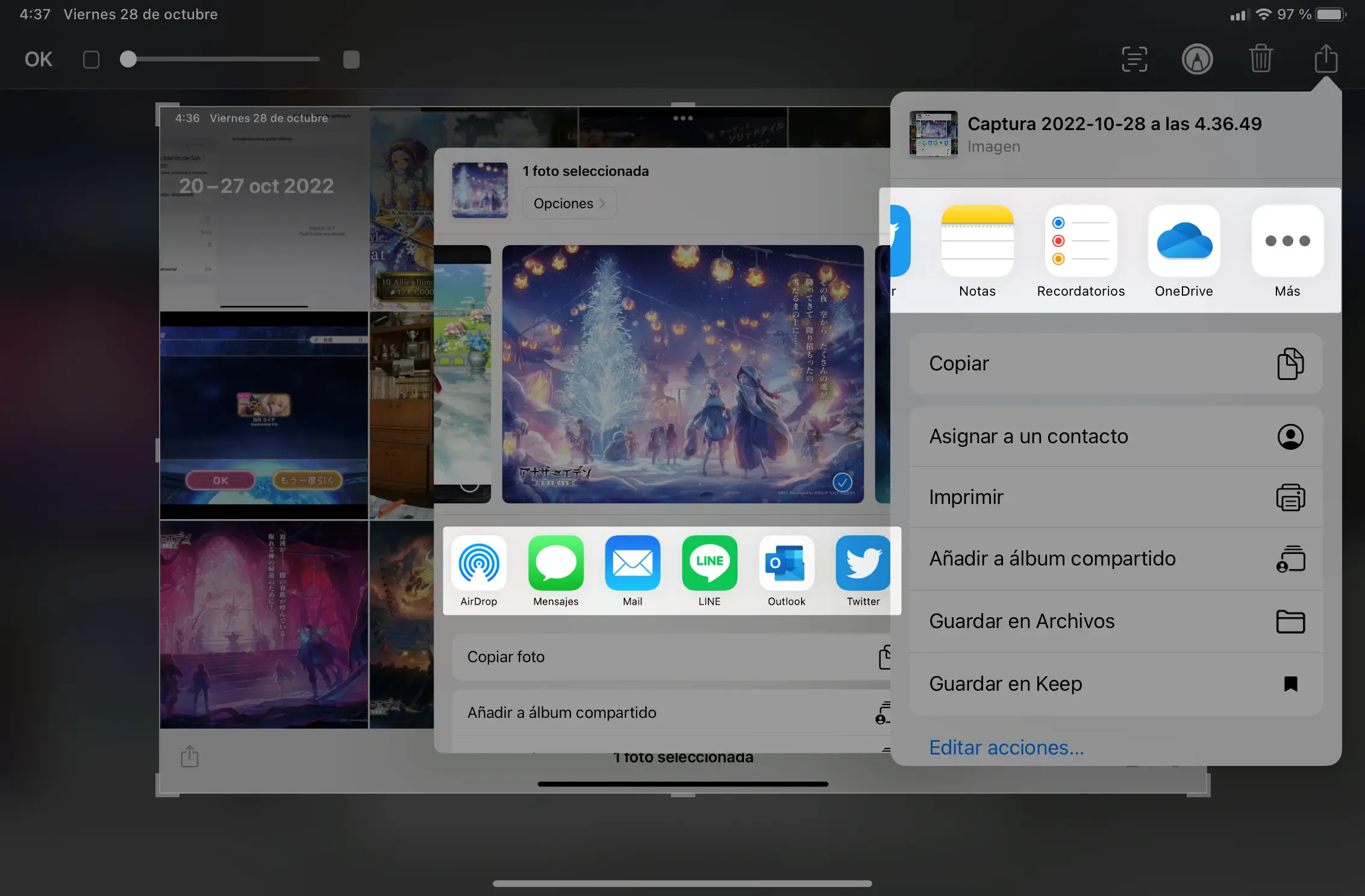Save the capture to Notas

[x=977, y=241]
